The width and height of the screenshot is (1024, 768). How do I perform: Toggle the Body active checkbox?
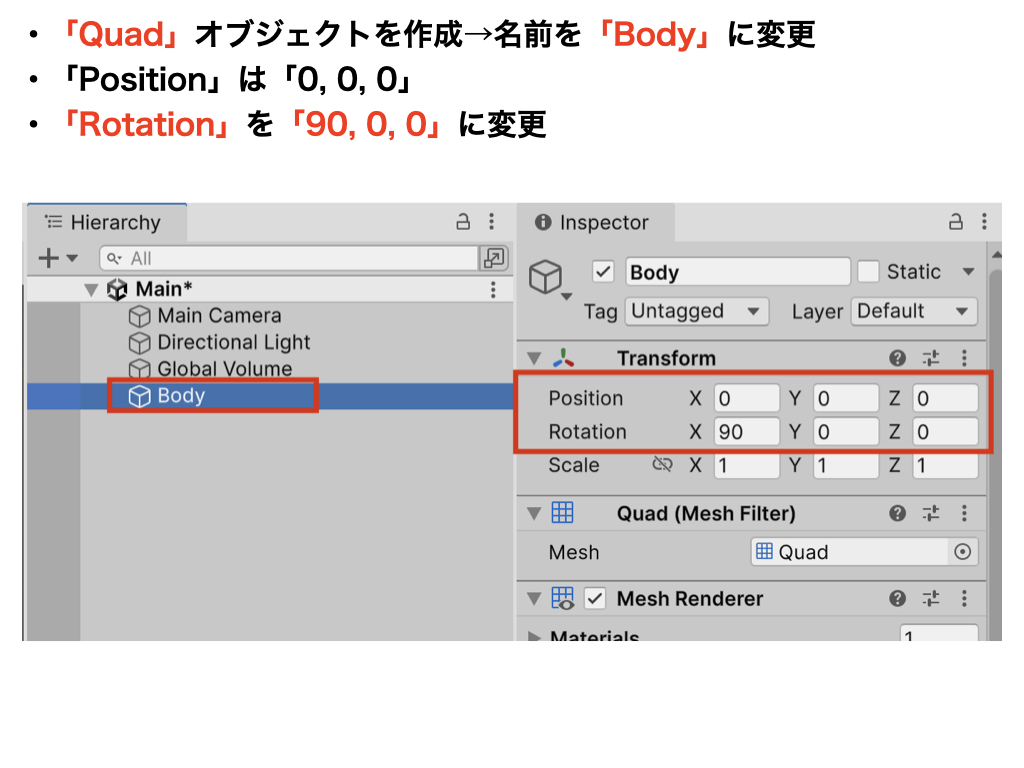click(603, 271)
